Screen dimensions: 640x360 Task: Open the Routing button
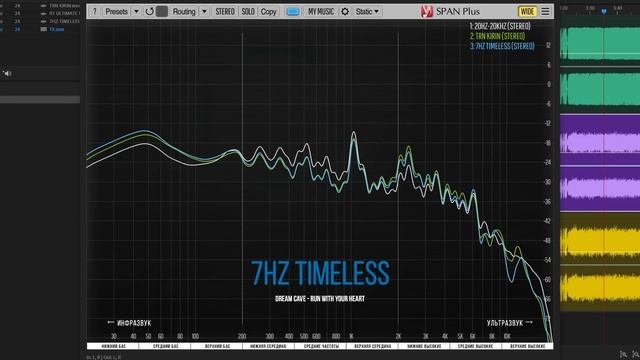click(184, 11)
